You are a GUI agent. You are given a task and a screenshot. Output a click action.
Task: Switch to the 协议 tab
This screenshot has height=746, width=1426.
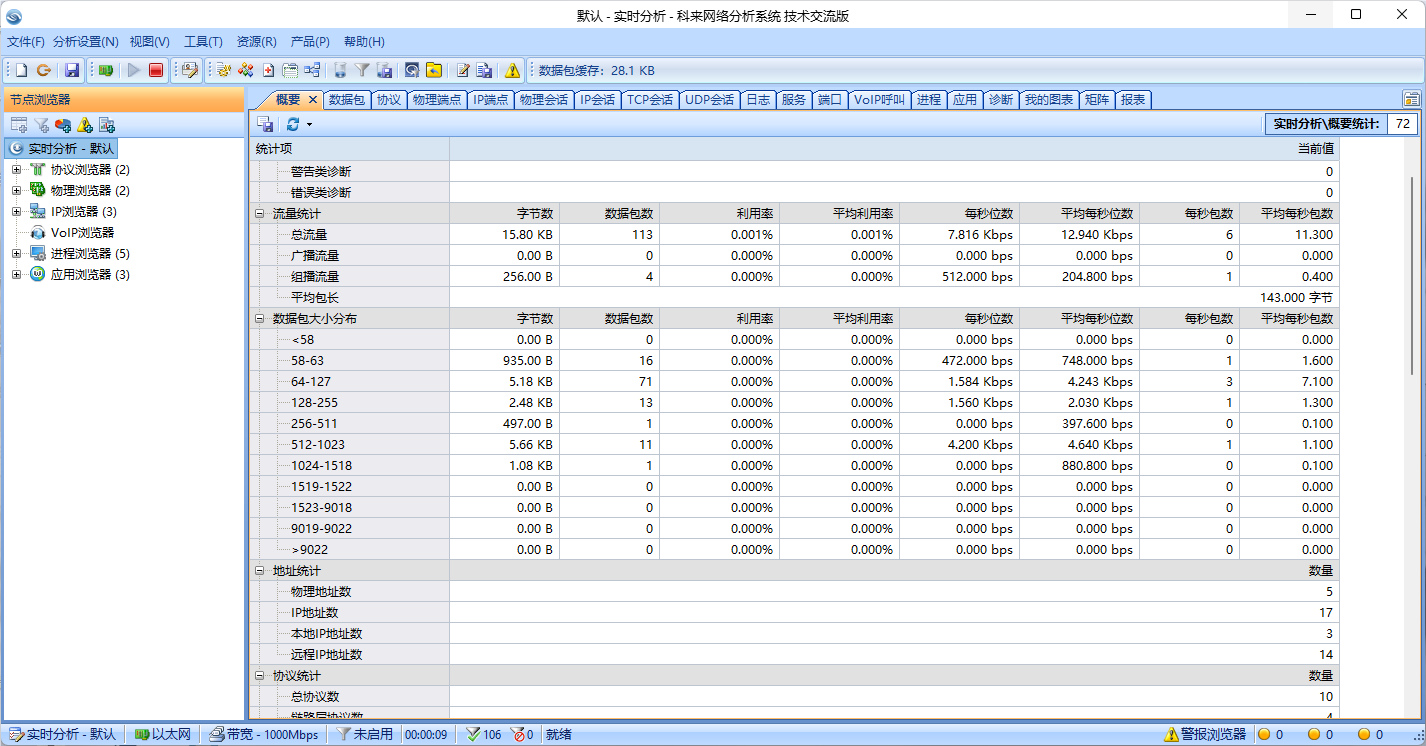pyautogui.click(x=389, y=100)
